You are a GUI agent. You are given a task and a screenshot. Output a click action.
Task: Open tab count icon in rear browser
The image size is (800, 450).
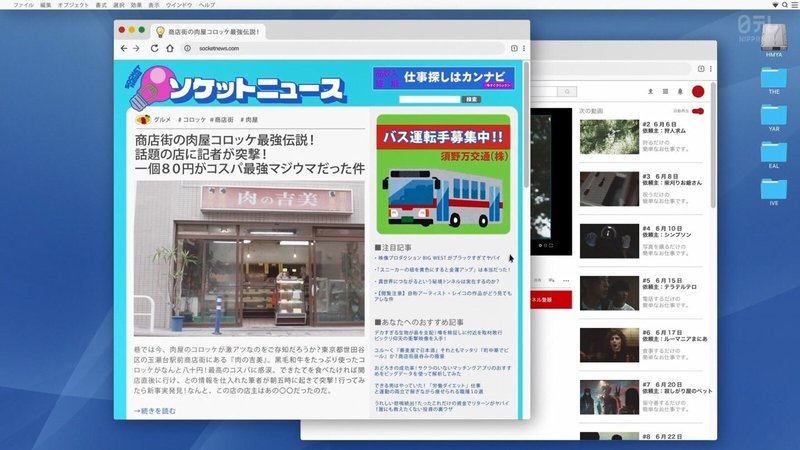(701, 69)
